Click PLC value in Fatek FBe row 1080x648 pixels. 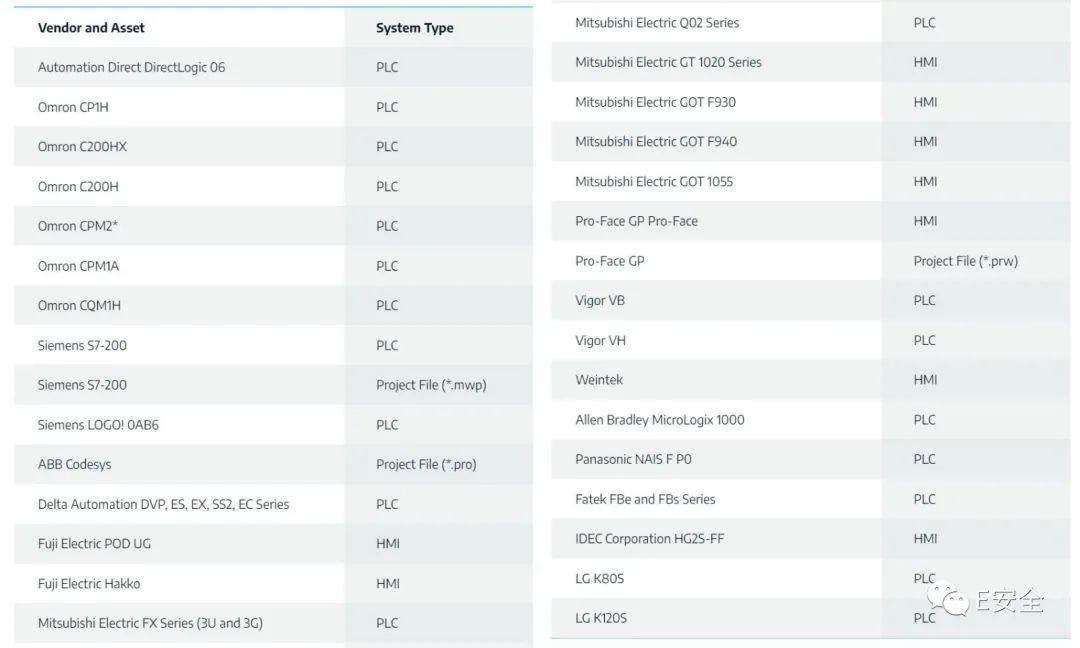point(924,499)
